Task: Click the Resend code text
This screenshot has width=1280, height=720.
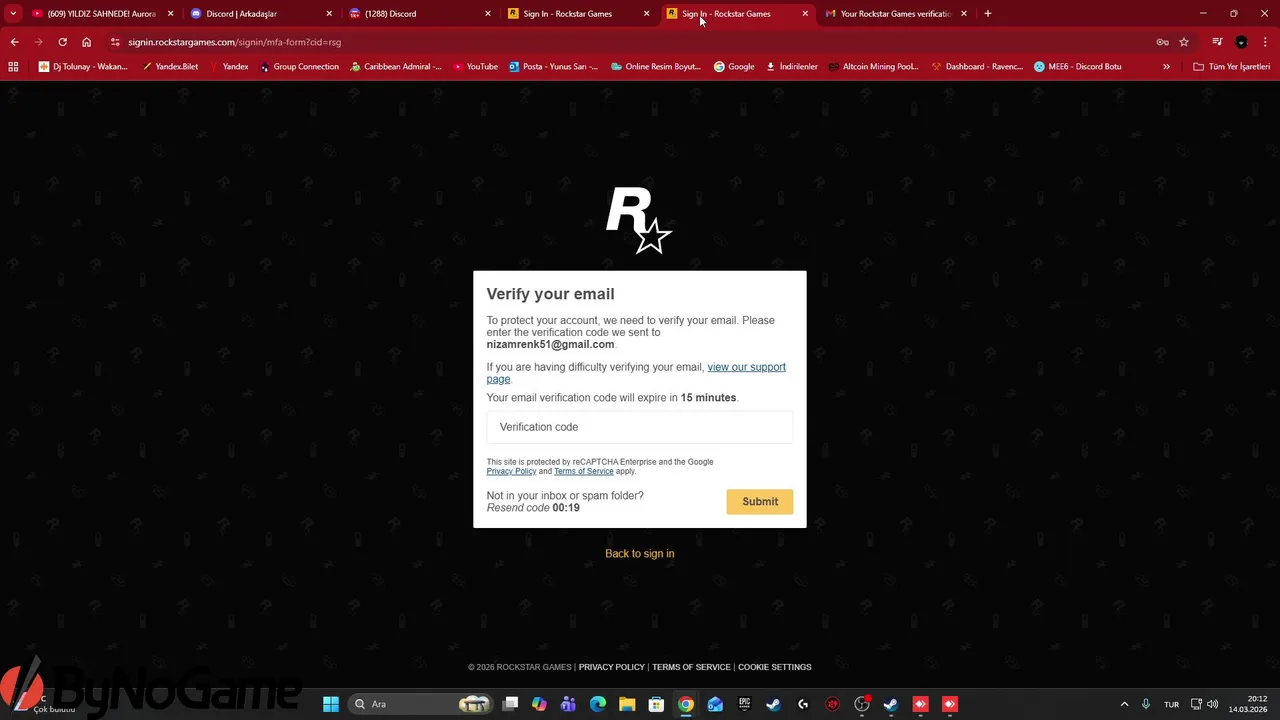Action: (518, 508)
